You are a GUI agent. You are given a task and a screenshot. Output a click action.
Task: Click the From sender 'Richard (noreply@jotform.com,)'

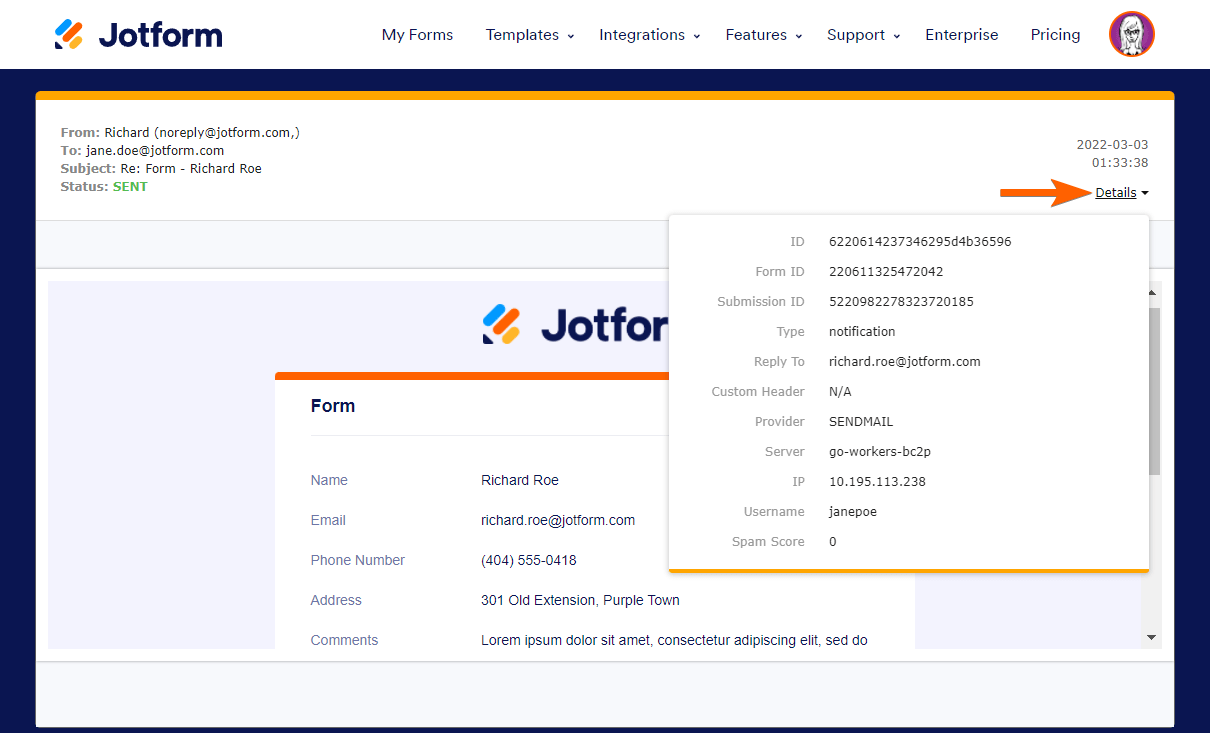(202, 133)
